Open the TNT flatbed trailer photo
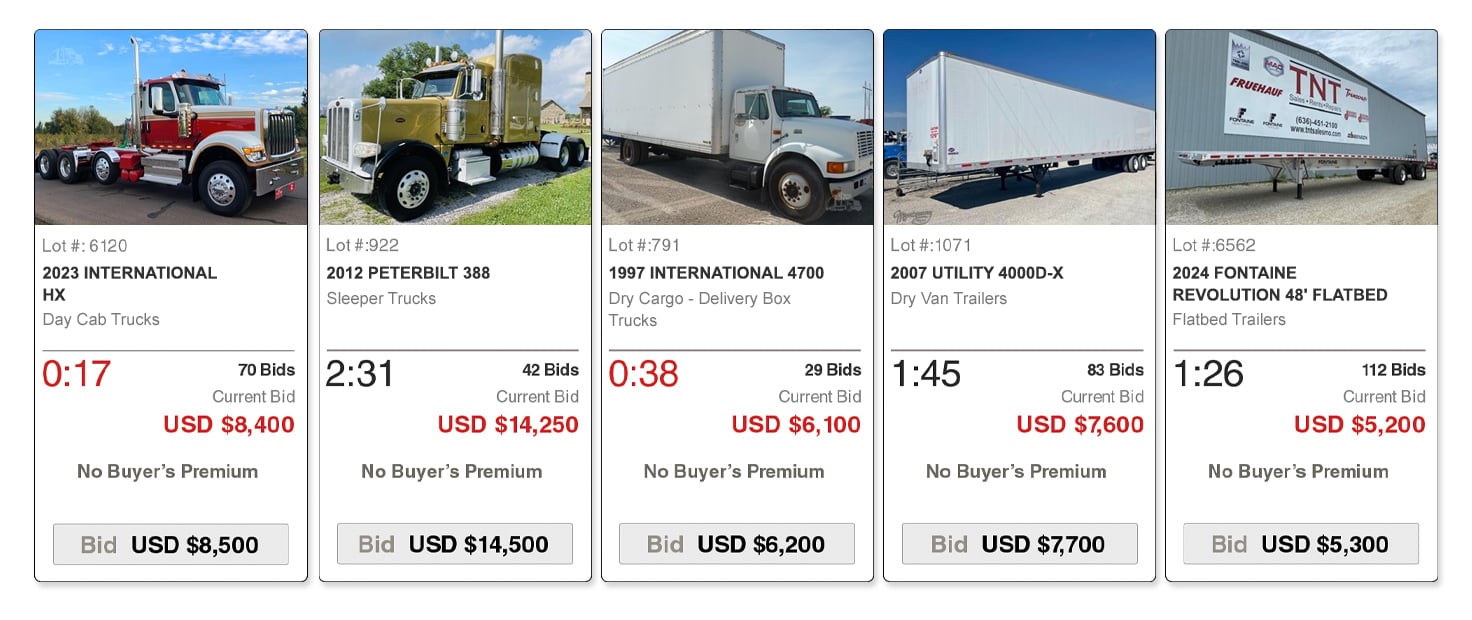 (x=1300, y=127)
